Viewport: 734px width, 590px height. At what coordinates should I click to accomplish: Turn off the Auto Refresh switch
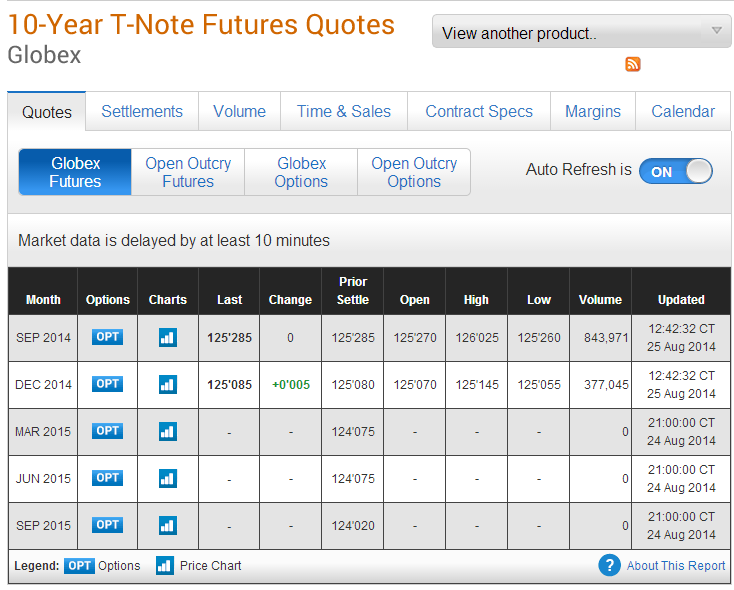point(675,171)
